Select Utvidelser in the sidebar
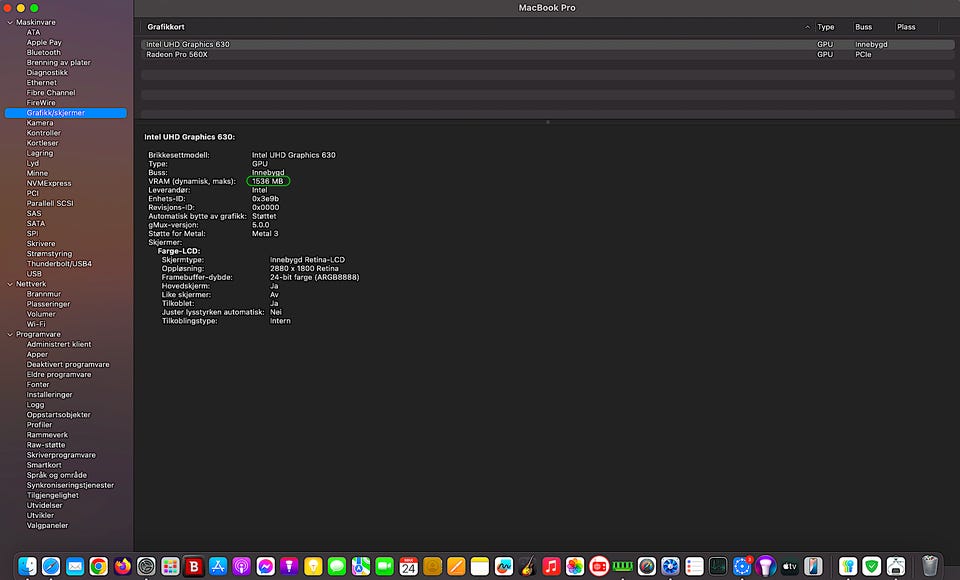The width and height of the screenshot is (960, 580). click(x=45, y=505)
